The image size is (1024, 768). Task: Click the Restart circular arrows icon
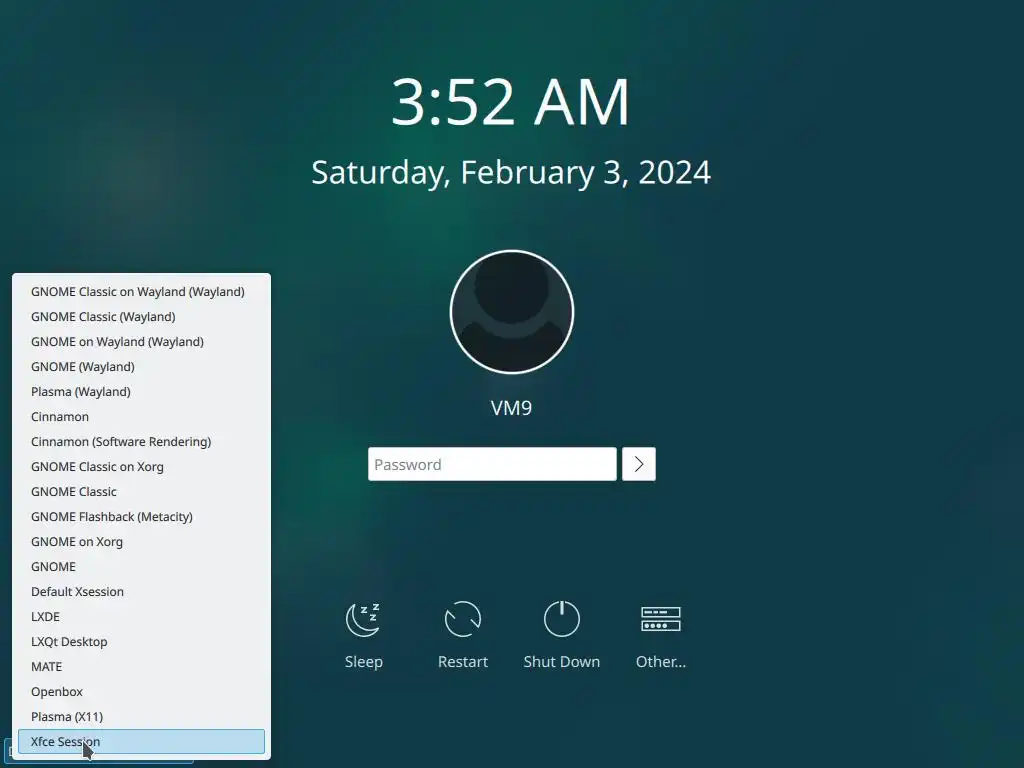[462, 619]
